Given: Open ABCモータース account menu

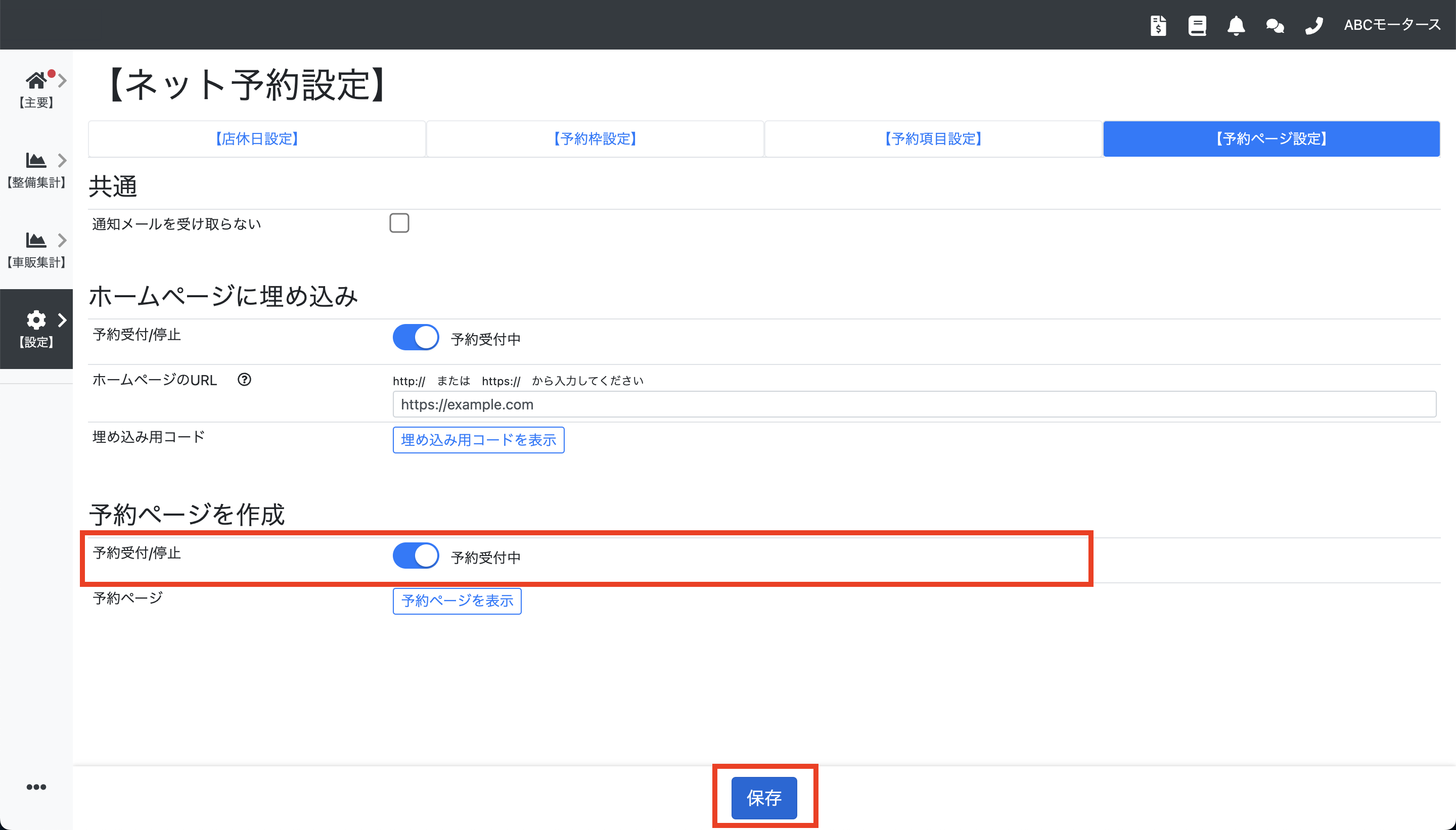Looking at the screenshot, I should [1392, 25].
